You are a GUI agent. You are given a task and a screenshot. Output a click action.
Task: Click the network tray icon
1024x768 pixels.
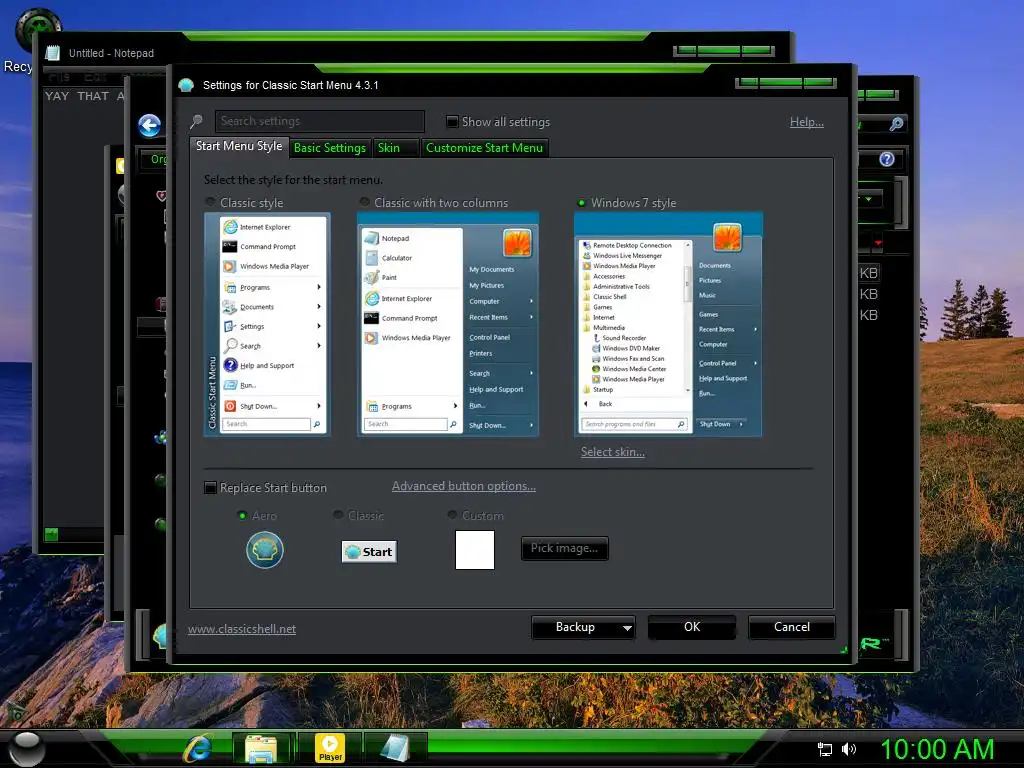(825, 749)
